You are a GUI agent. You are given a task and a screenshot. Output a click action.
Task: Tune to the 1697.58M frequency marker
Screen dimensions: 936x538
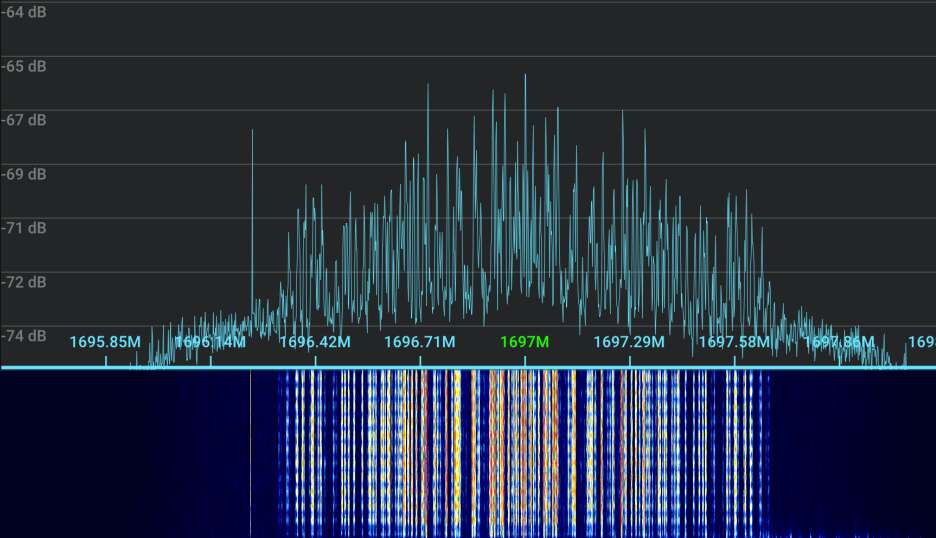[734, 342]
